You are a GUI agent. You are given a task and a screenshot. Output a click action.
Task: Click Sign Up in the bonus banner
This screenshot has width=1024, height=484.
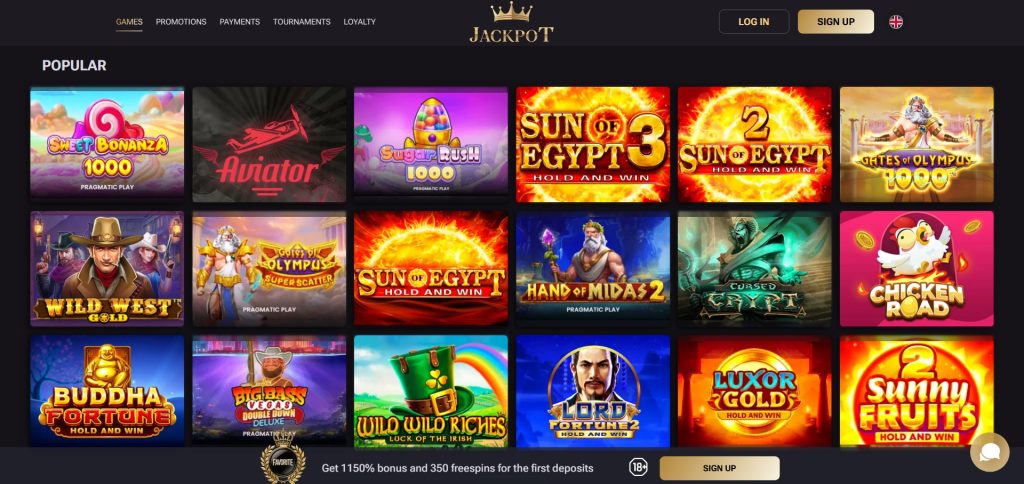[720, 468]
